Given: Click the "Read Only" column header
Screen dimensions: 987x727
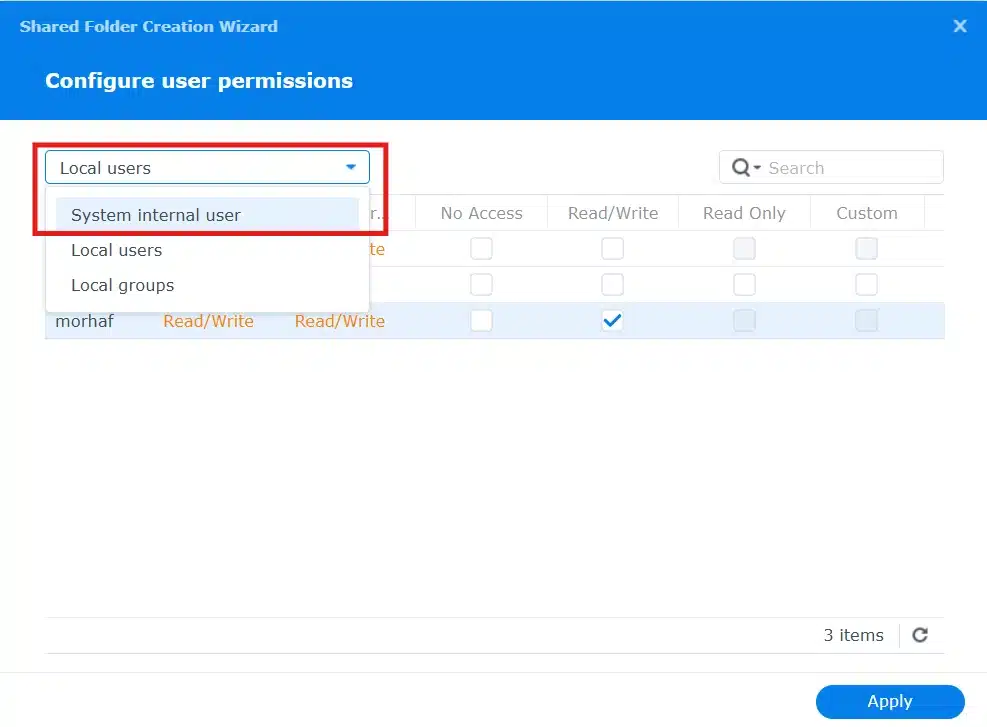Looking at the screenshot, I should coord(743,212).
